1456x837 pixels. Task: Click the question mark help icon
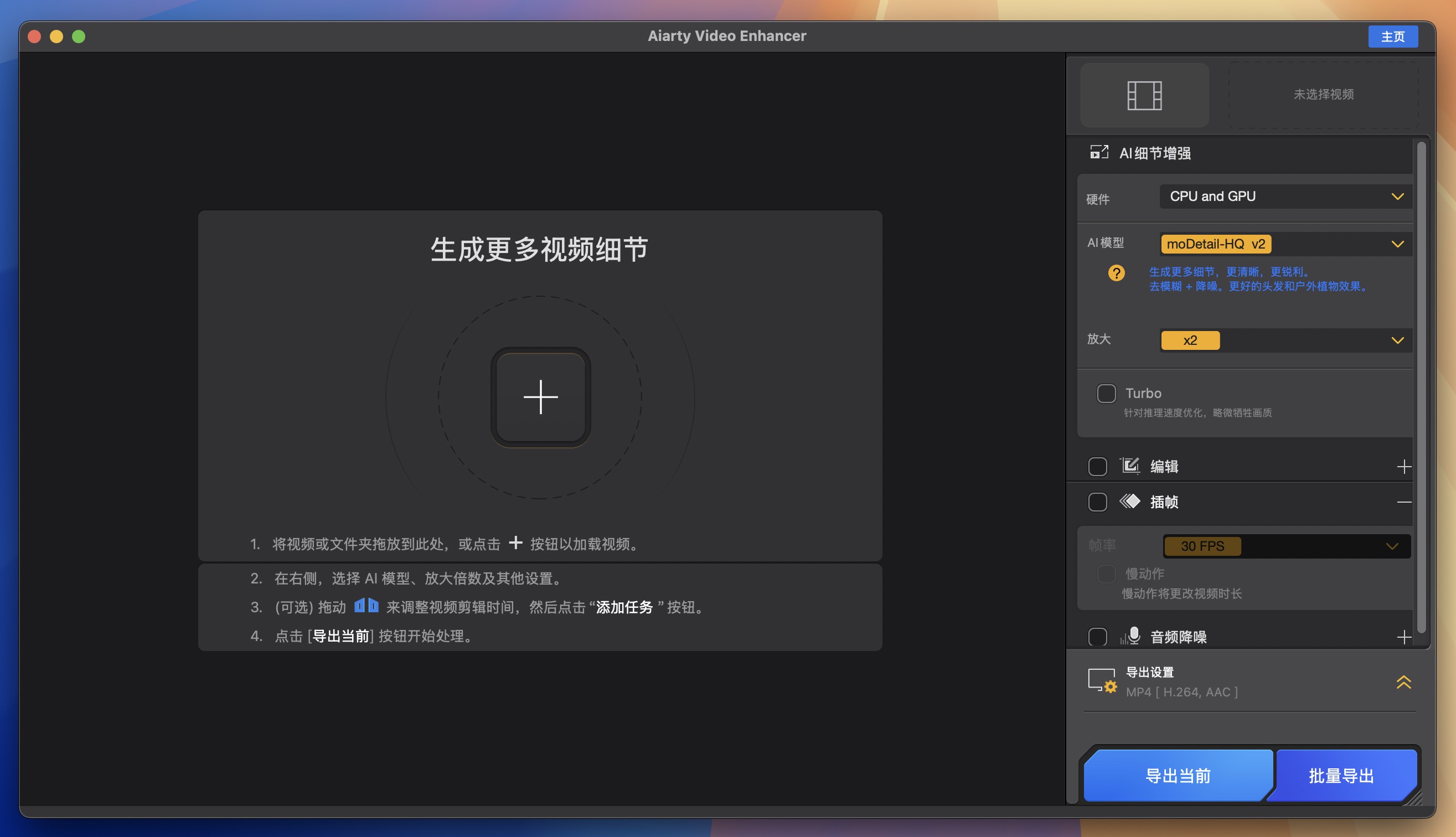[1116, 273]
